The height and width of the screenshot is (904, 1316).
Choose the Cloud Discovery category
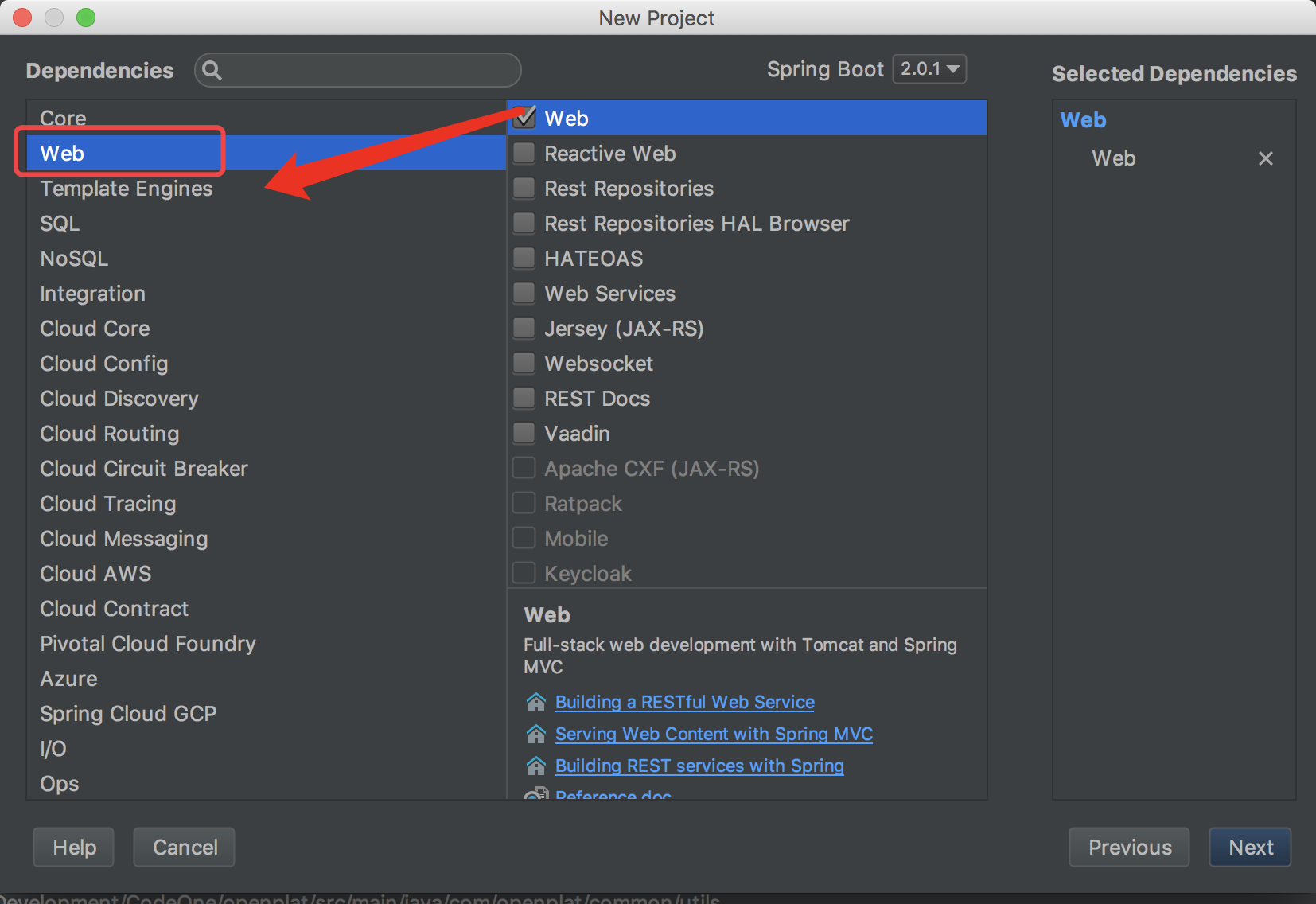tap(267, 398)
